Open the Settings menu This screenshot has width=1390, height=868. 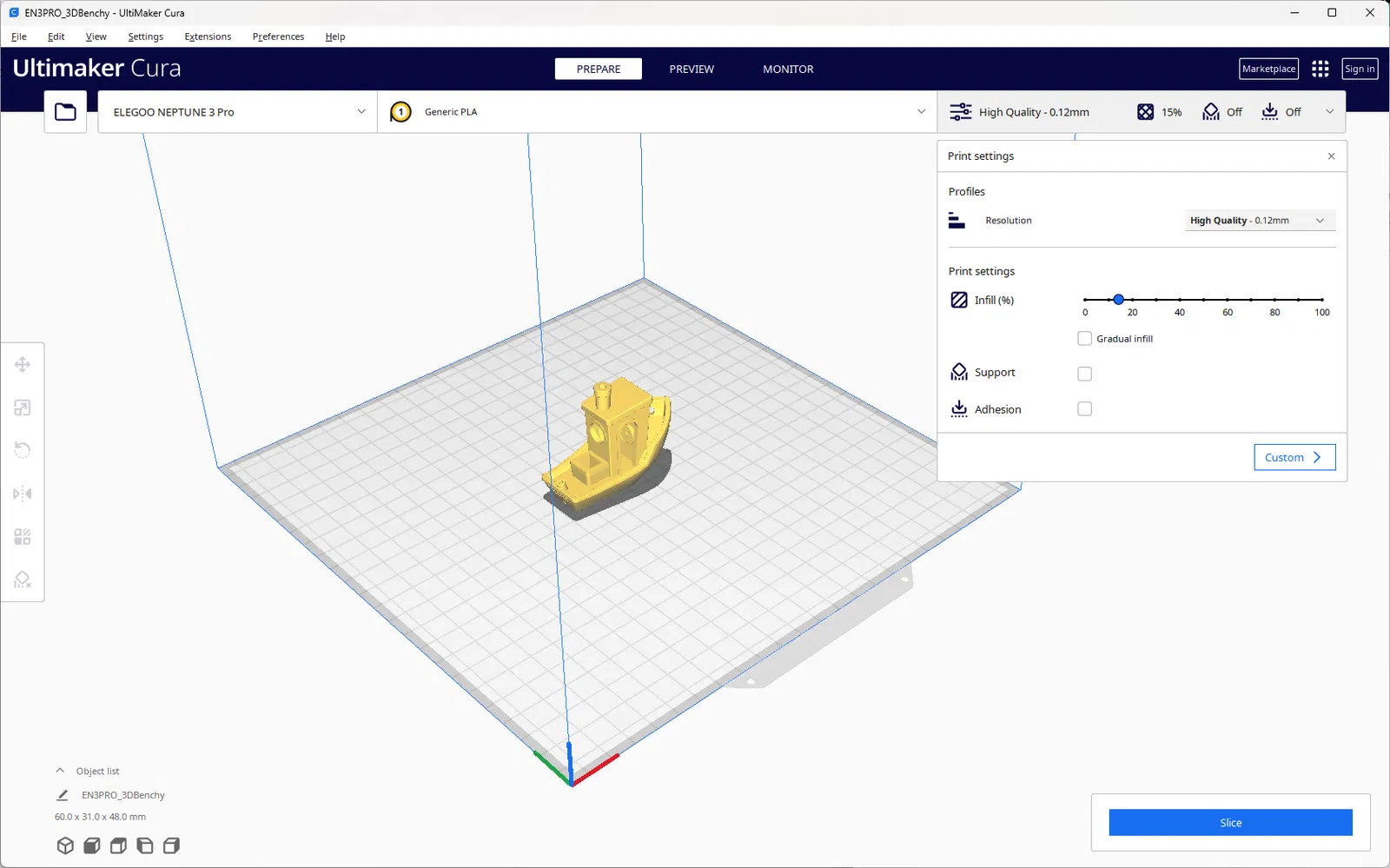pos(146,36)
